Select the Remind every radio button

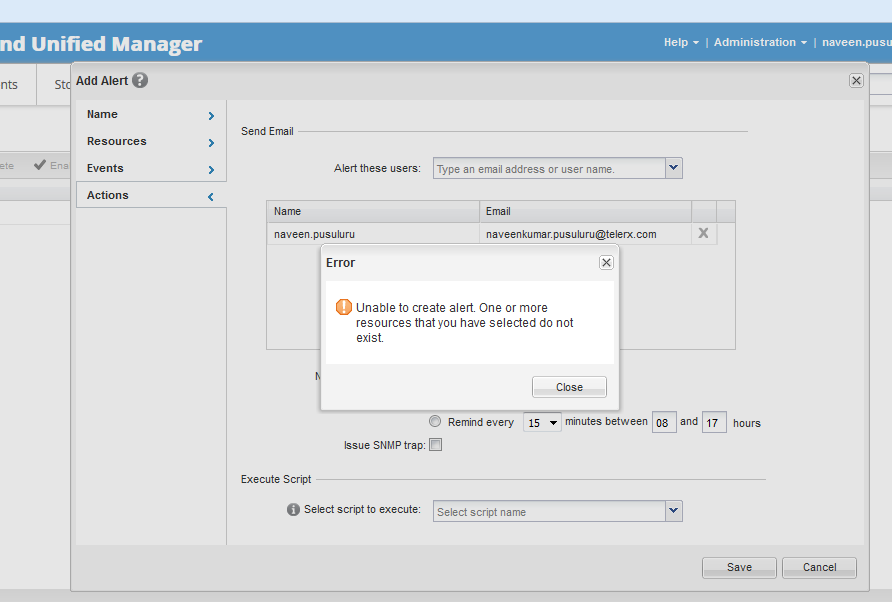(x=435, y=422)
